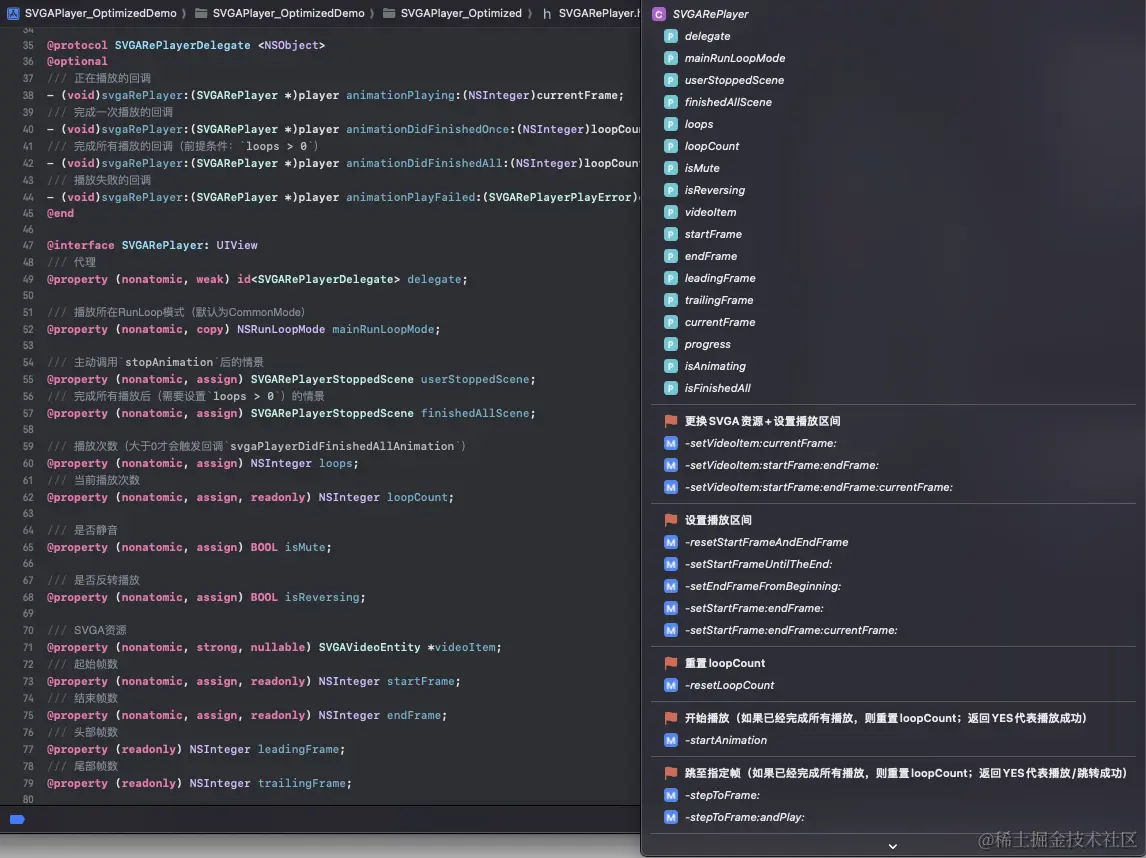This screenshot has width=1146, height=858.
Task: Click NSRunLoopMode type on line 52
Action: click(281, 329)
